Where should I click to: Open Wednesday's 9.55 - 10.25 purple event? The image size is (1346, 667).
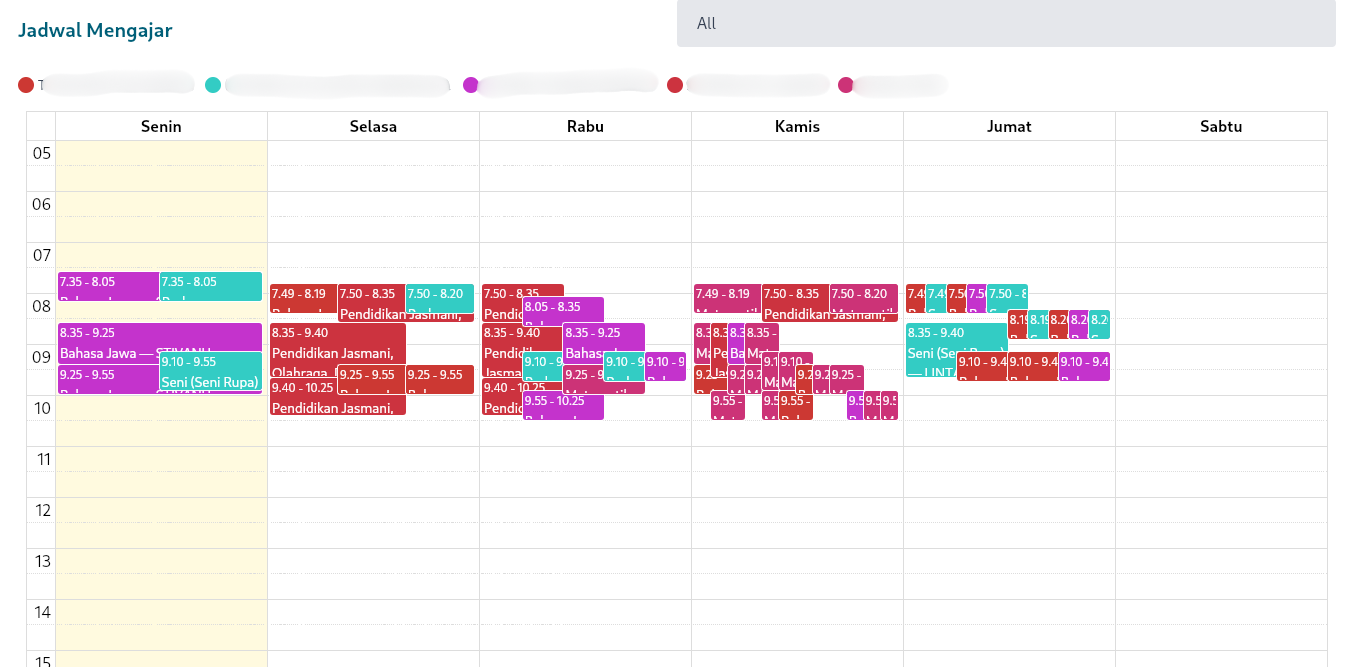562,406
